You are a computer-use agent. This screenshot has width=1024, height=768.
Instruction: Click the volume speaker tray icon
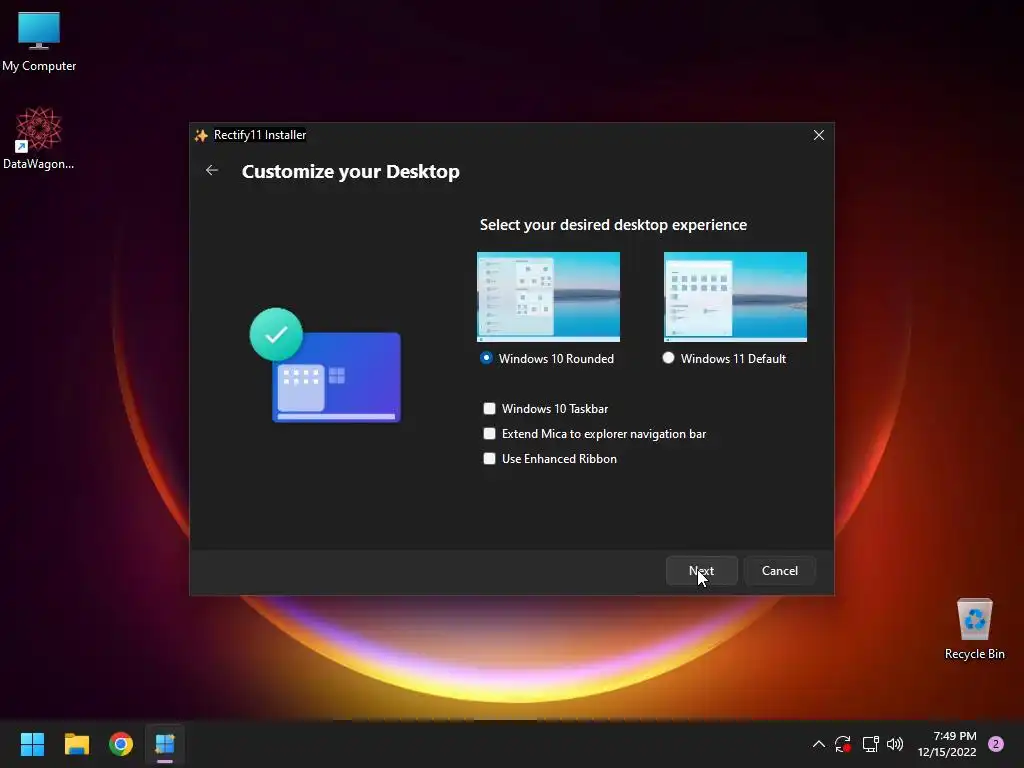point(895,744)
